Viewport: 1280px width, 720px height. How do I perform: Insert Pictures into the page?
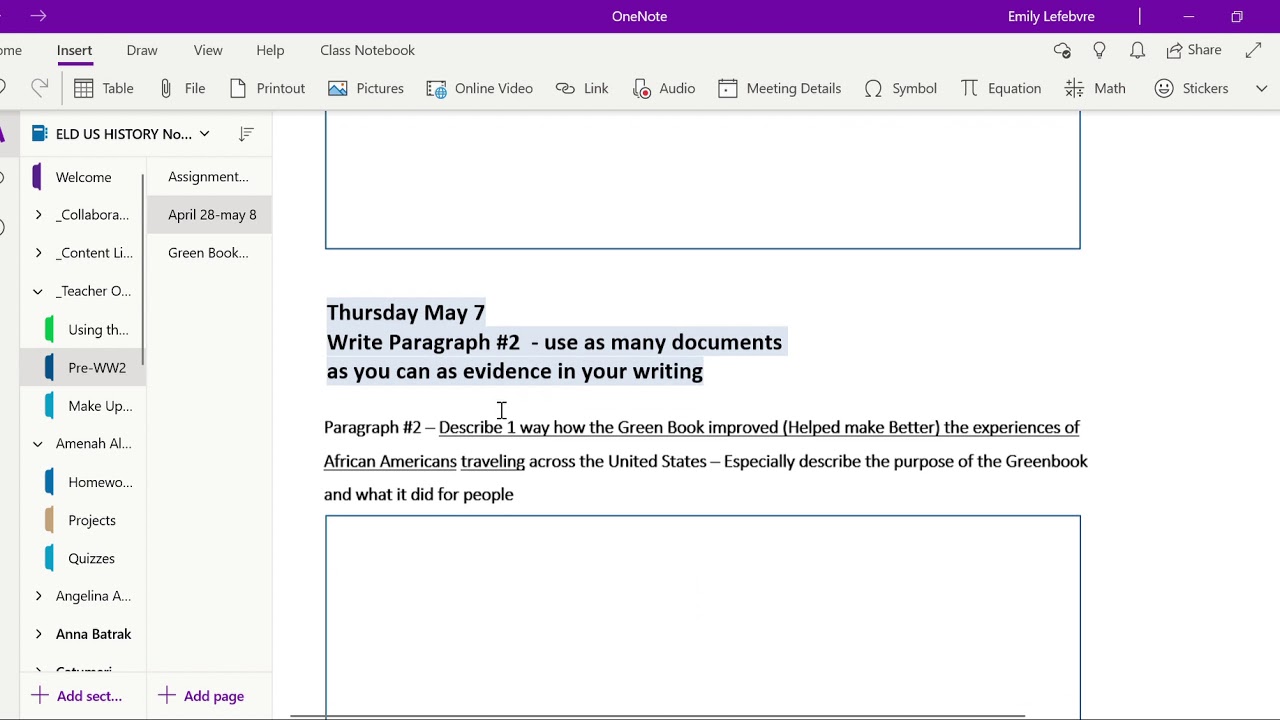[x=366, y=88]
